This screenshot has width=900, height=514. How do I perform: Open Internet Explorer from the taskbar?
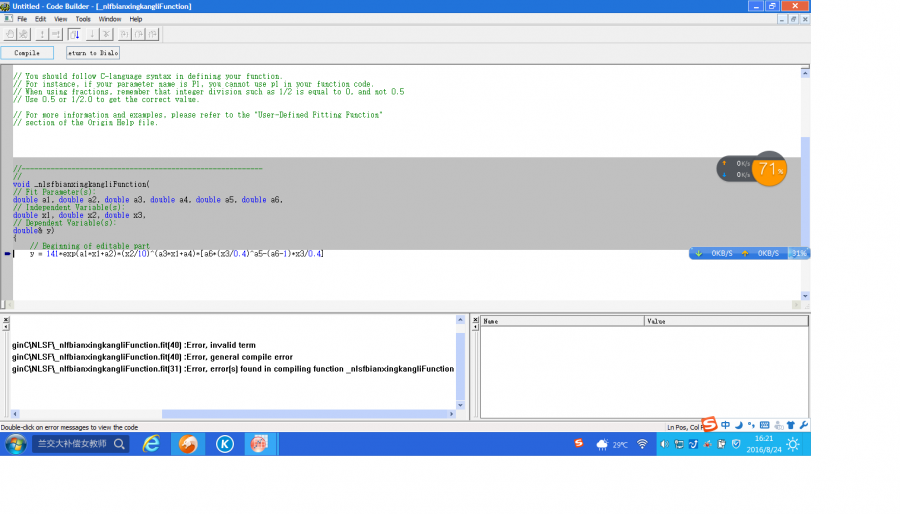click(x=152, y=444)
